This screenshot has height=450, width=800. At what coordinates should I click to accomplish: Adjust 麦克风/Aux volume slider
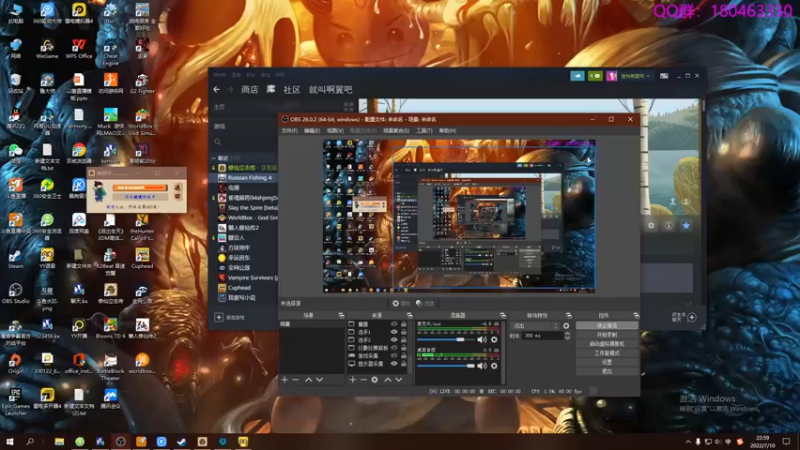click(446, 340)
